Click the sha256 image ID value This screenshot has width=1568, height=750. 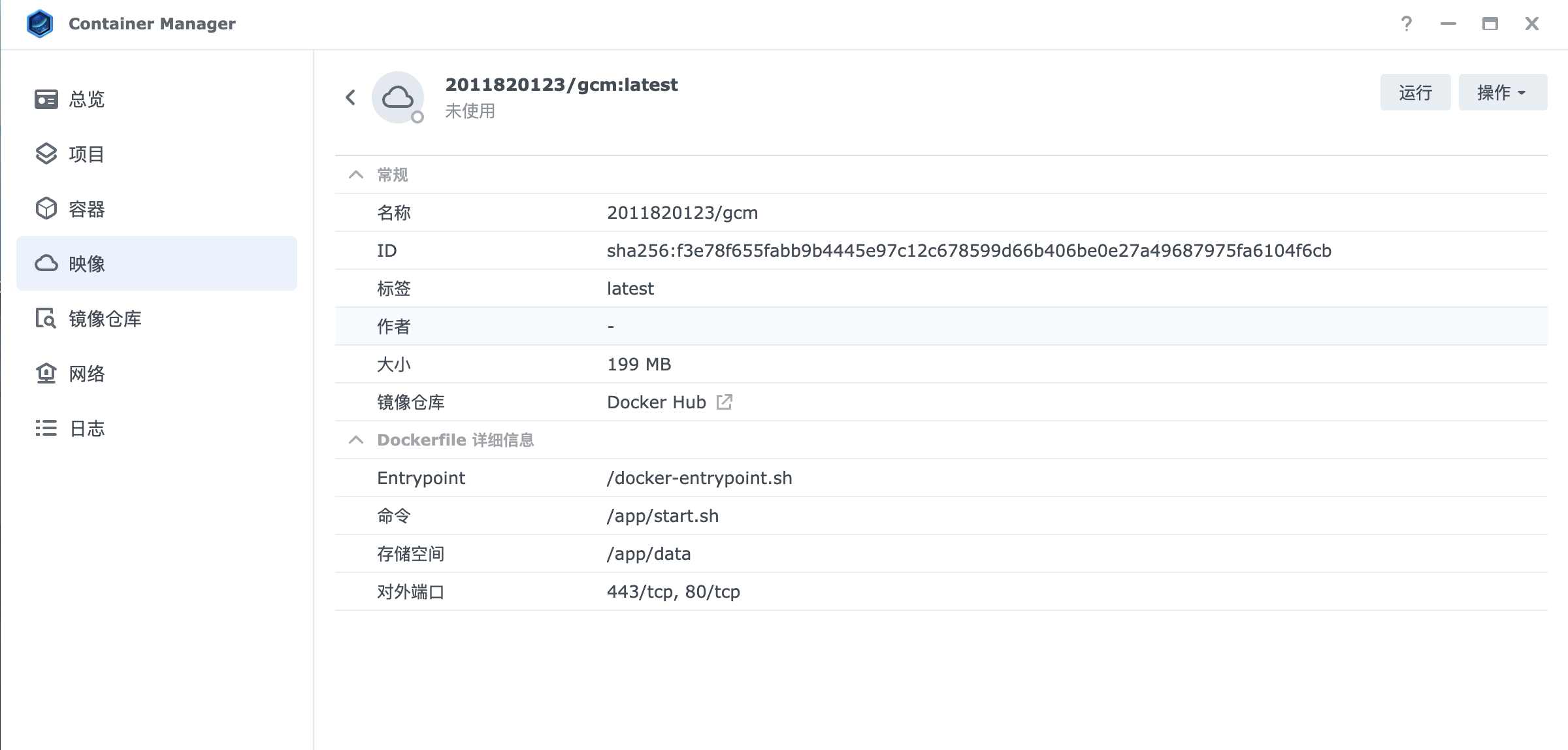pyautogui.click(x=968, y=251)
